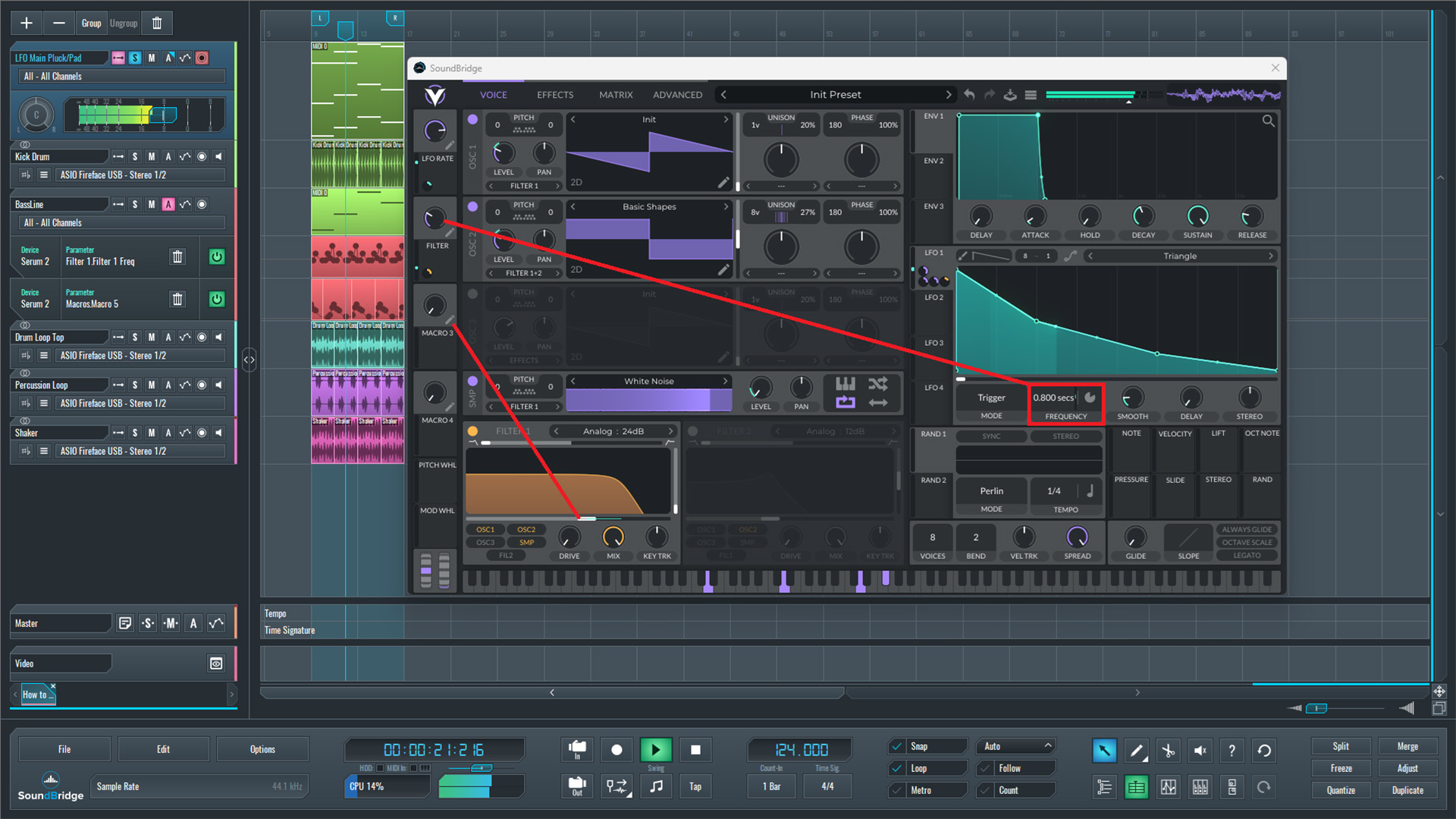Click the Play button in transport
The width and height of the screenshot is (1456, 819).
656,750
